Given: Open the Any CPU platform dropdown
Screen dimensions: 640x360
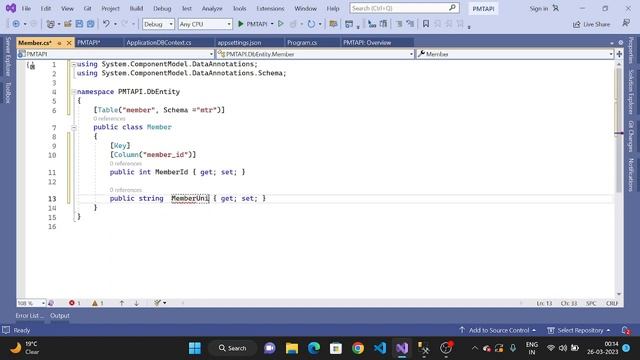Looking at the screenshot, I should point(205,24).
